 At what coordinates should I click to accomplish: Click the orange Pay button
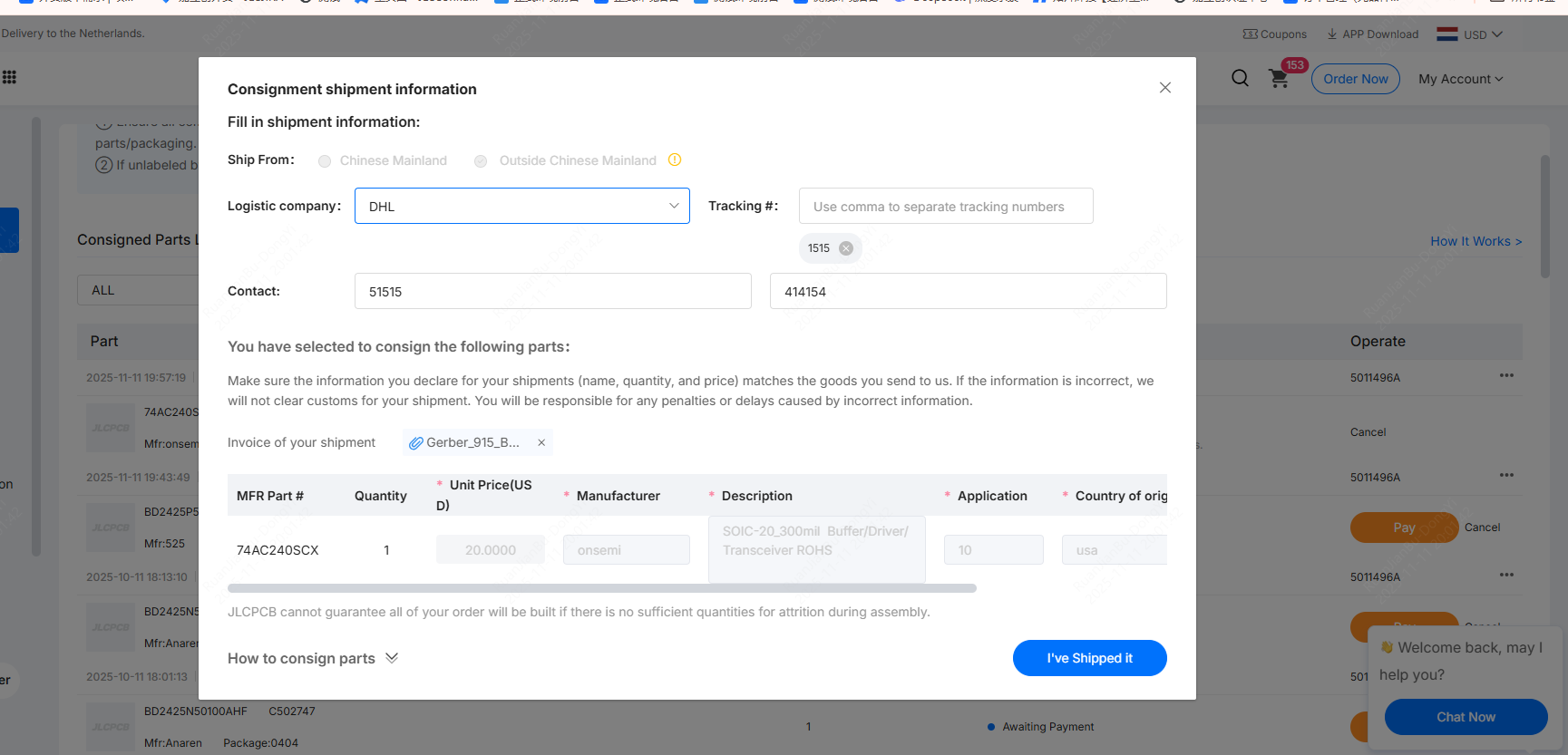tap(1405, 528)
